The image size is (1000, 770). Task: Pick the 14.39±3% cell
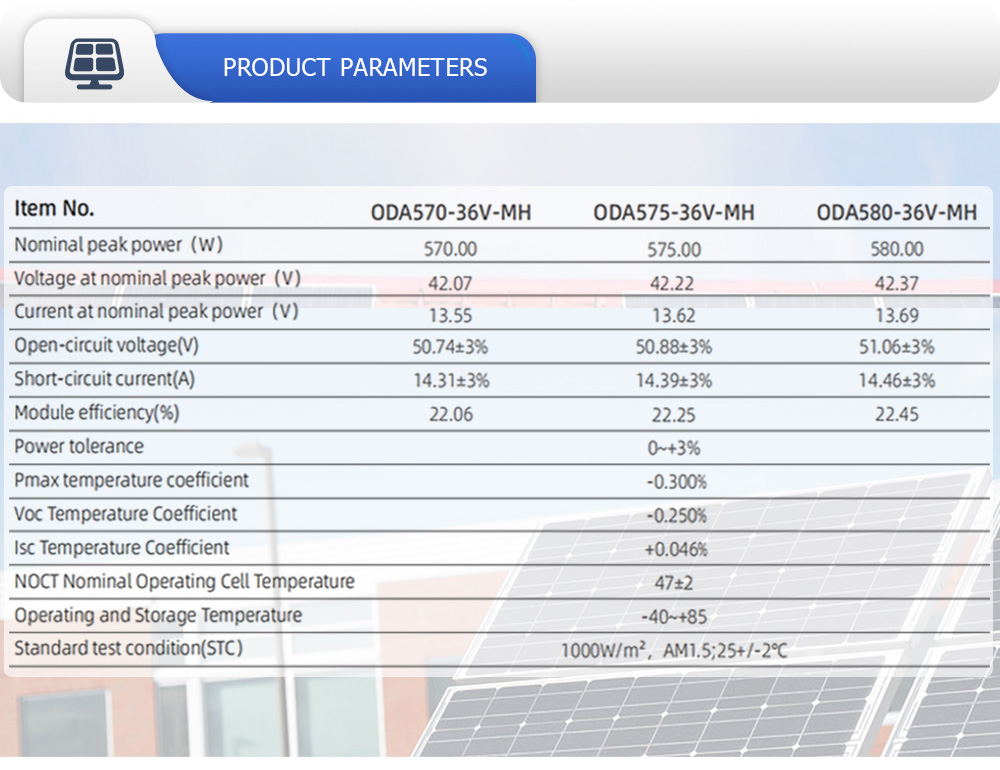point(674,381)
